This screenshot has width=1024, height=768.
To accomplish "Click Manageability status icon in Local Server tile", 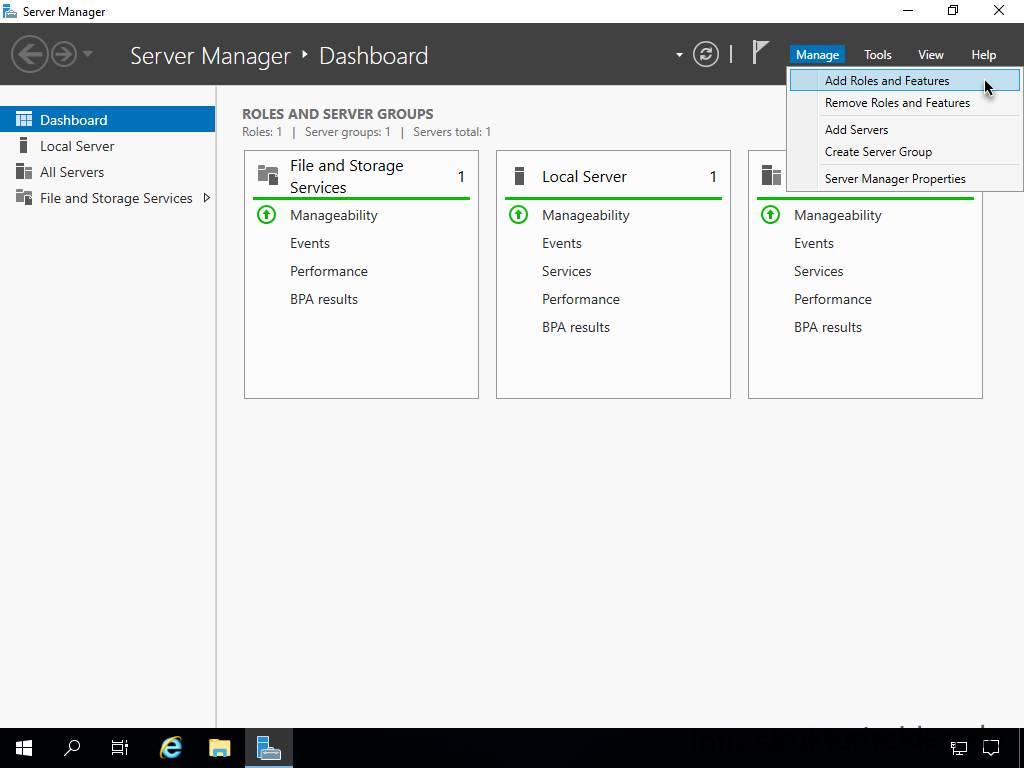I will pos(519,214).
